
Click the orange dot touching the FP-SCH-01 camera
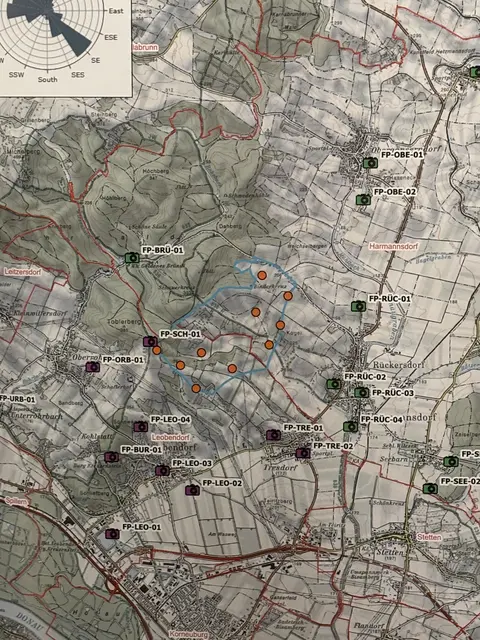(157, 350)
